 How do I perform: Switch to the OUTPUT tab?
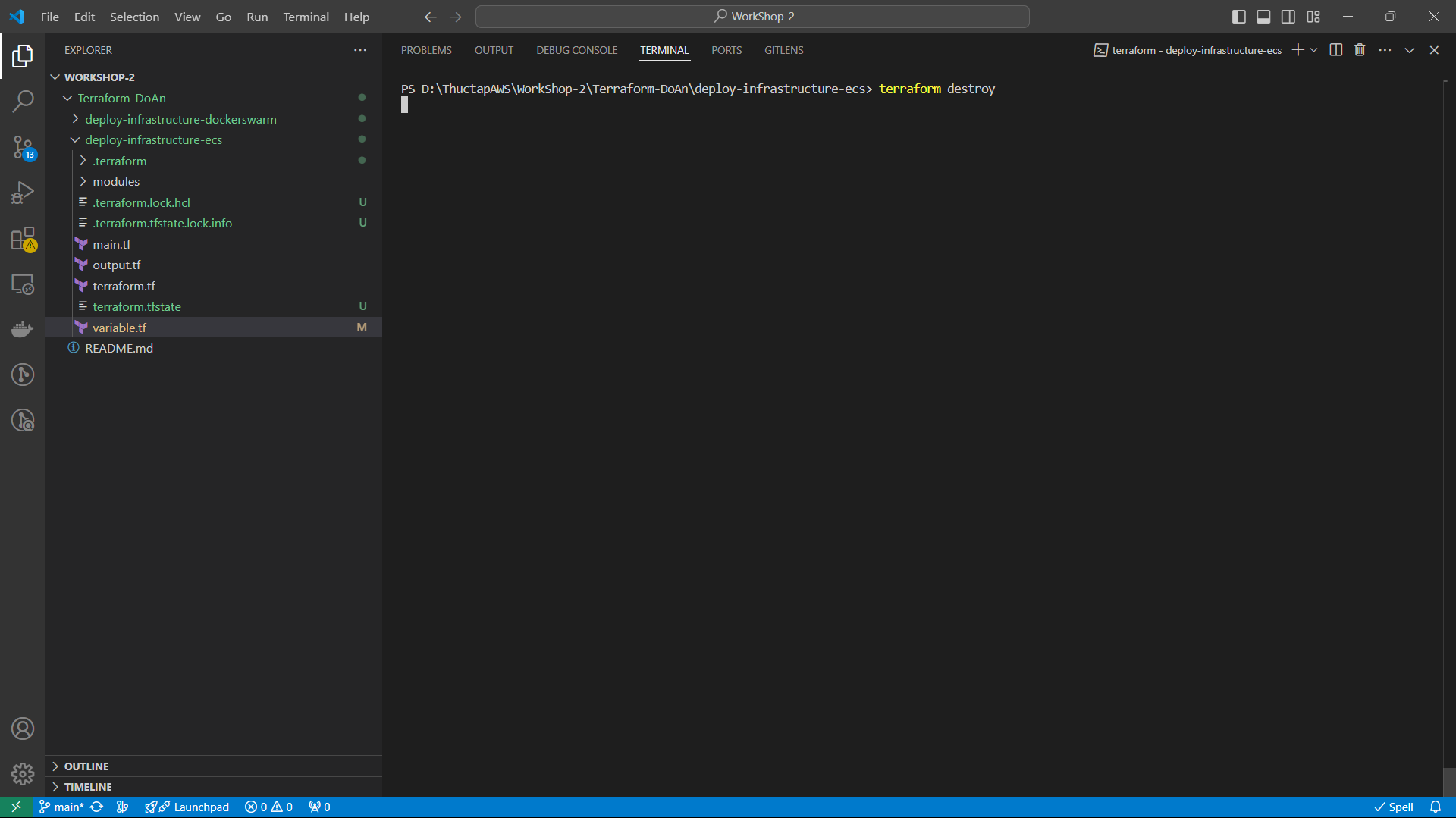coord(494,50)
